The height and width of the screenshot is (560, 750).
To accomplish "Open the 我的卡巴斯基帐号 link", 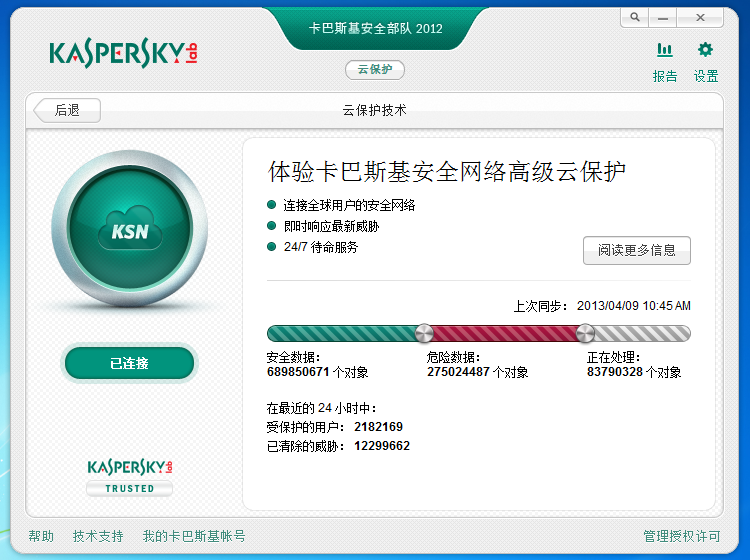I will tap(194, 536).
